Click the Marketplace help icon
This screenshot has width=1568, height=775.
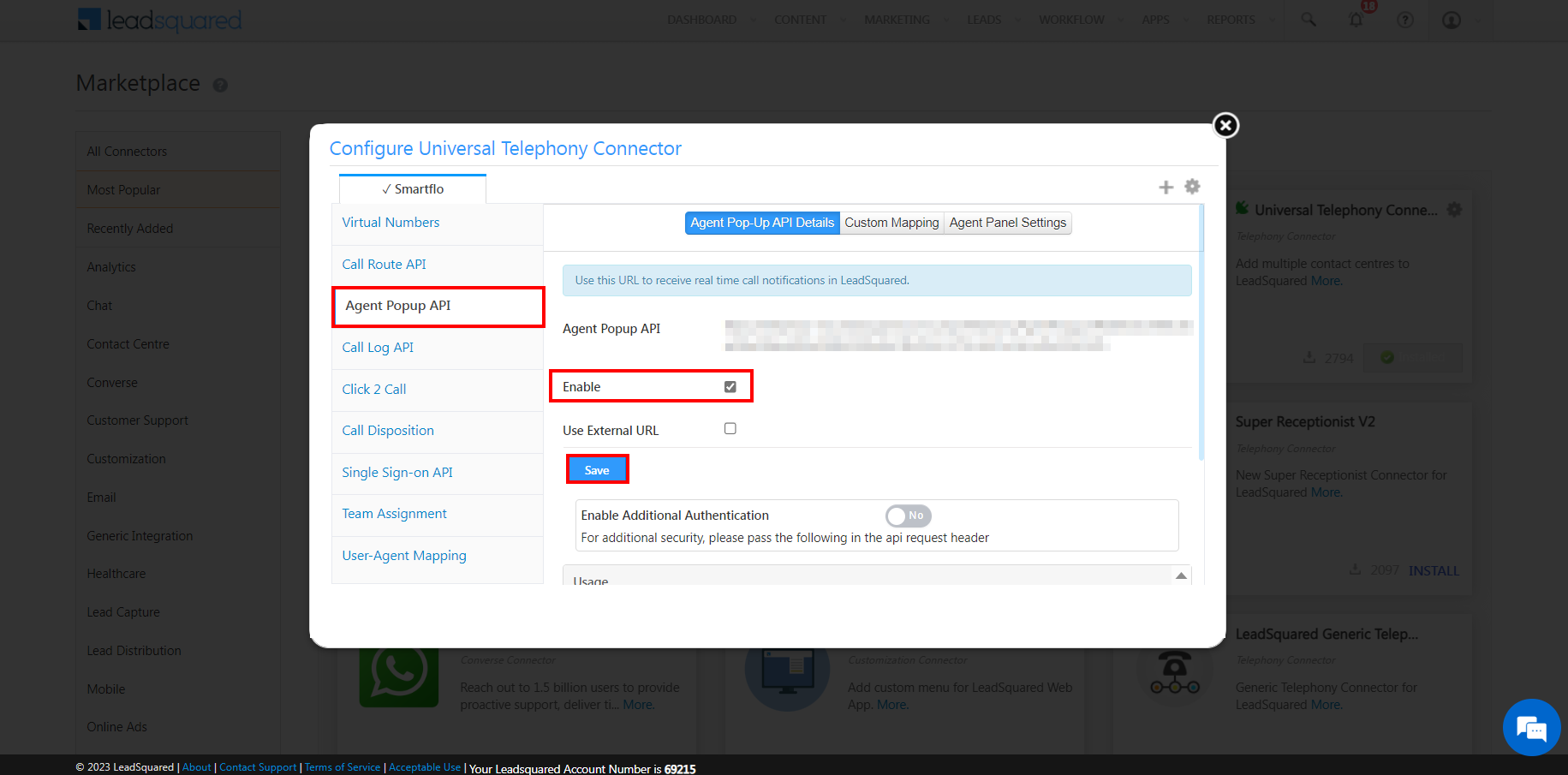[x=220, y=85]
